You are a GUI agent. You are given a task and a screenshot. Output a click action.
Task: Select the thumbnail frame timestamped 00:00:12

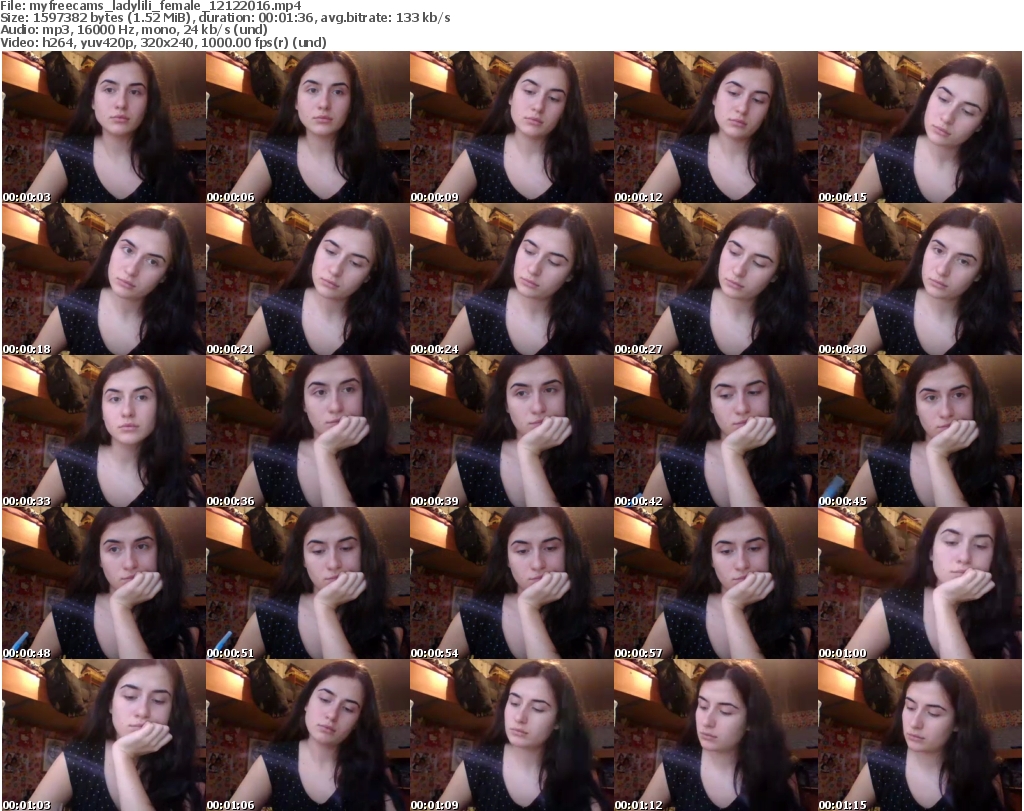[715, 127]
